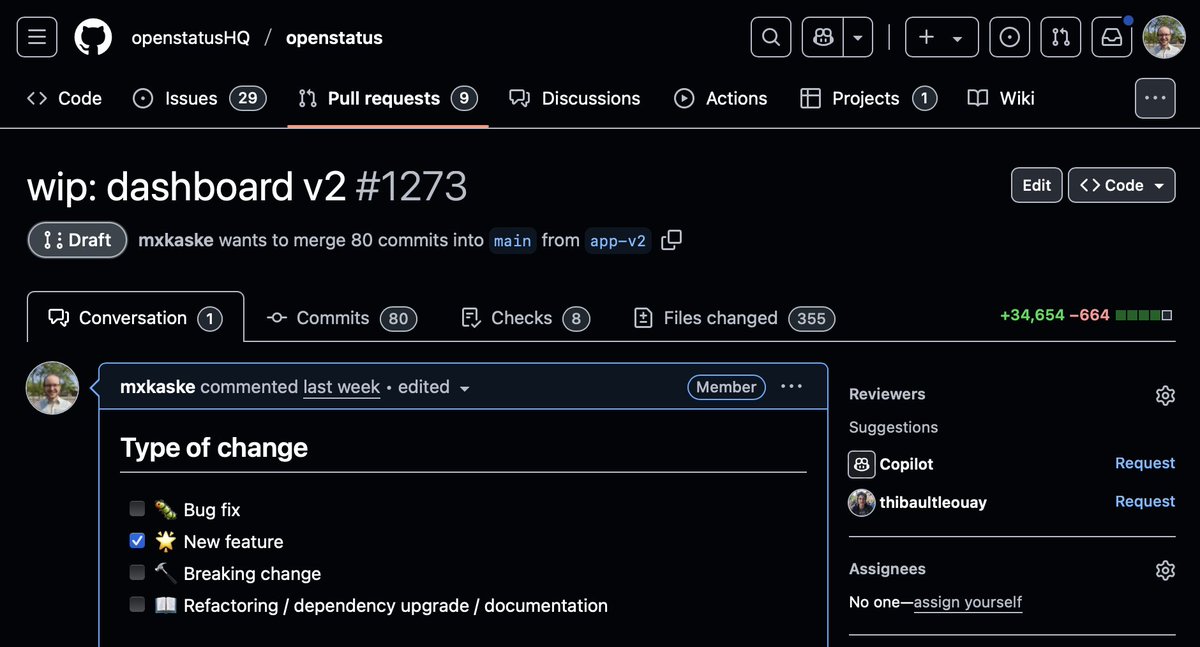Open the create new plus menu
Screen dimensions: 1200x647
click(x=941, y=38)
